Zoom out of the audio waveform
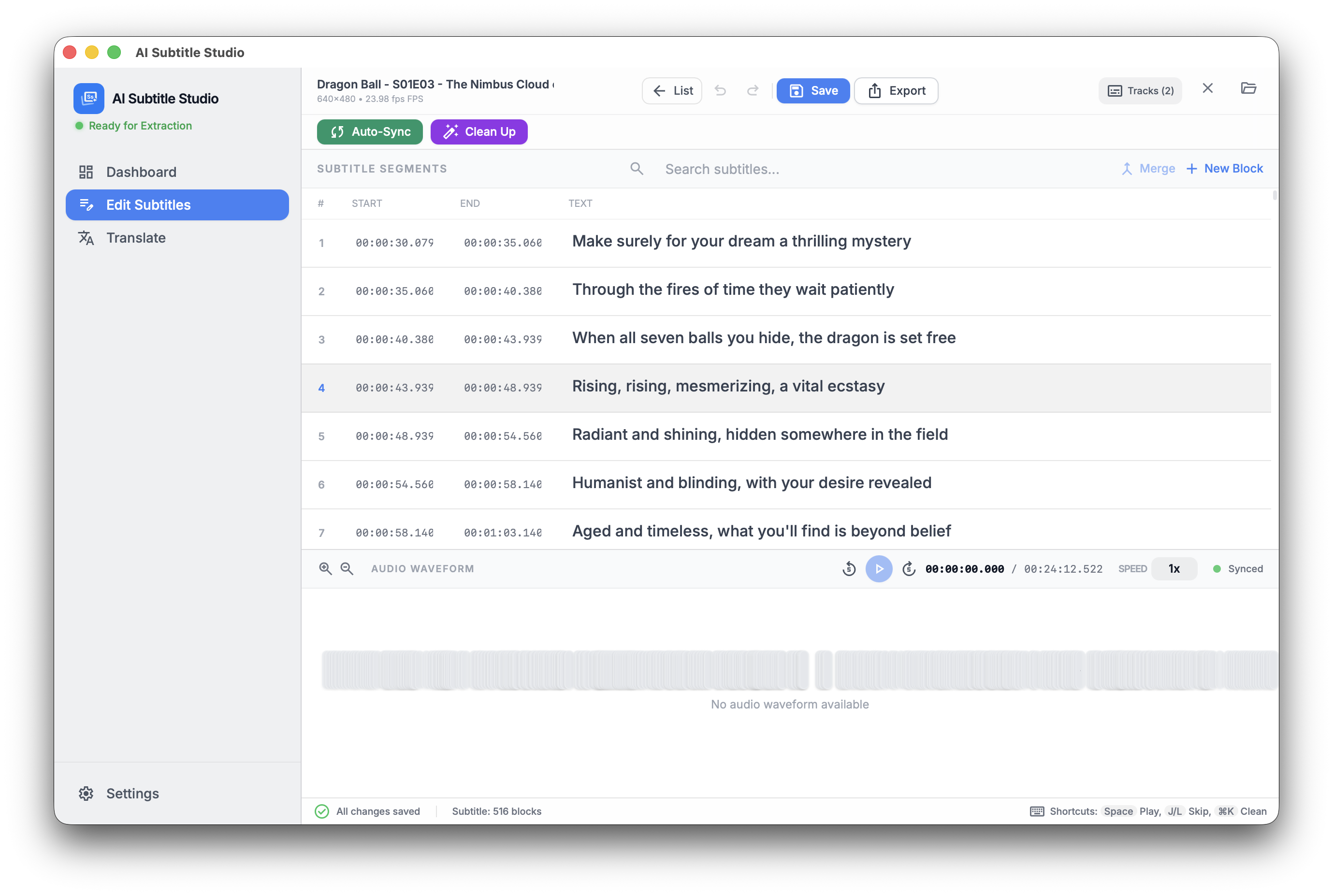This screenshot has height=896, width=1333. 347,568
